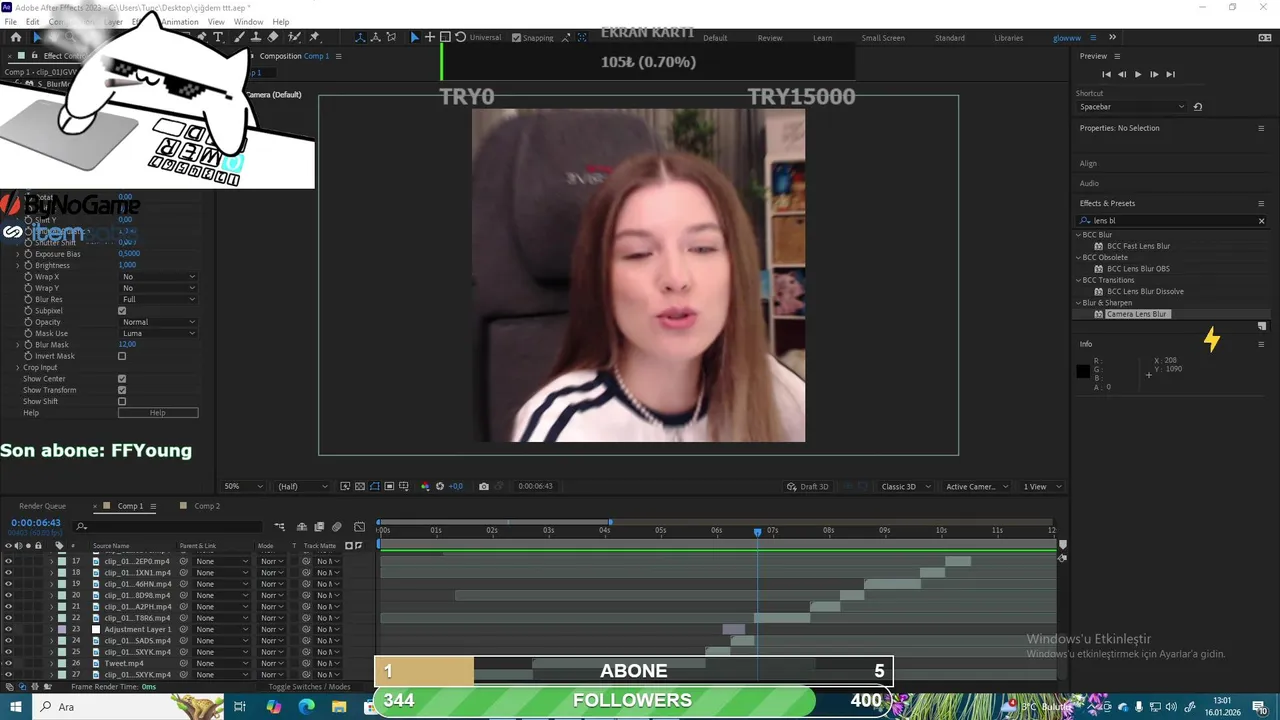Click the World Axis Mode icon
Viewport: 1280px width, 720px height.
coord(375,37)
